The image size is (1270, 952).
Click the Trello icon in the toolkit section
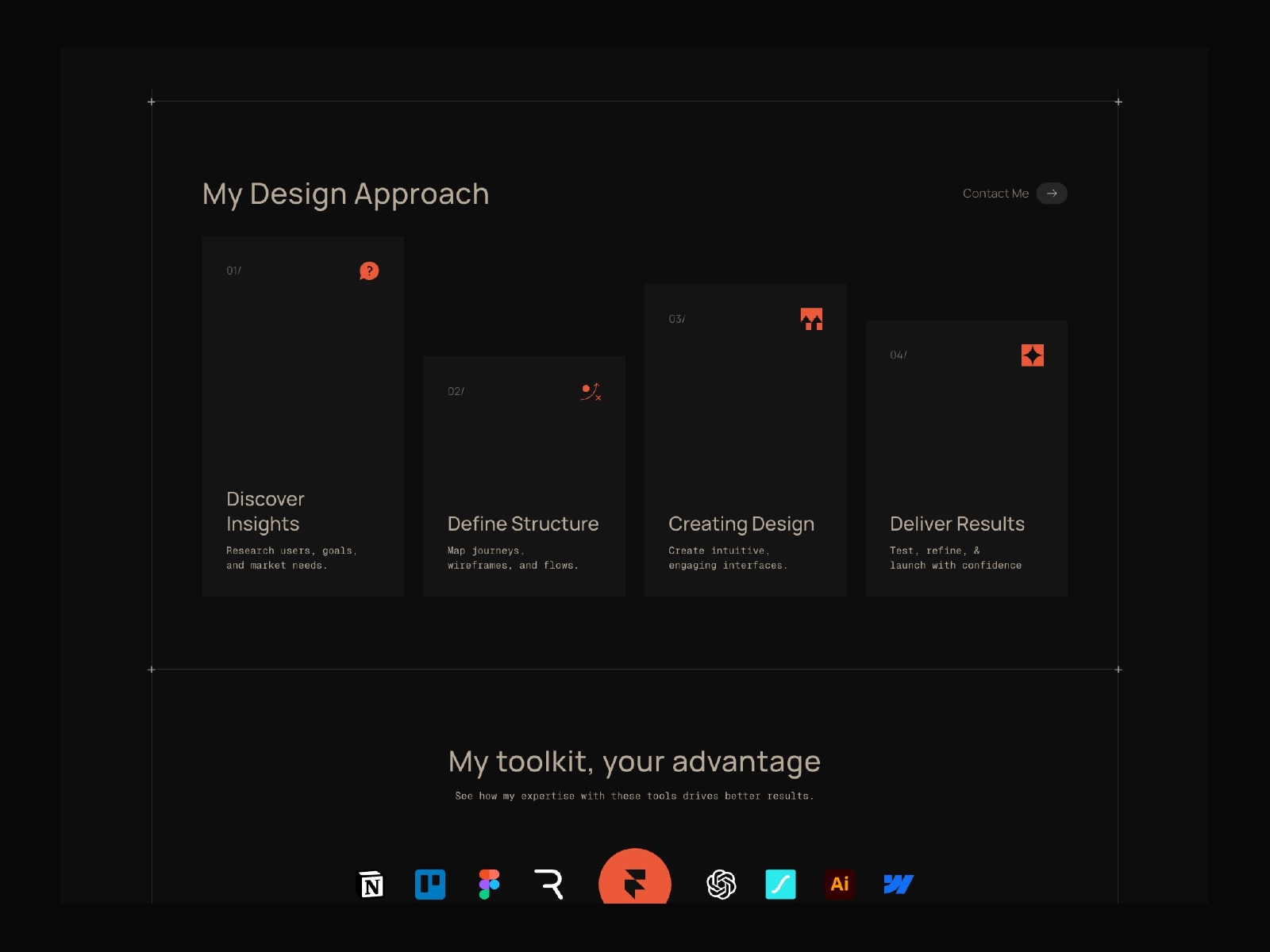click(x=429, y=884)
